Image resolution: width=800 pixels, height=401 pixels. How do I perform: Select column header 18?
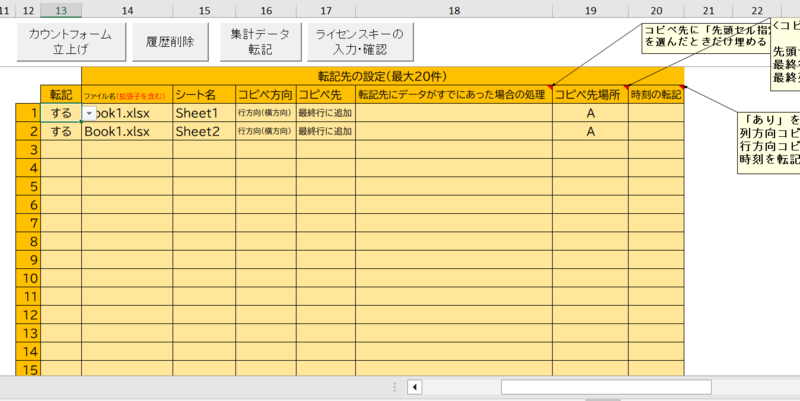pos(454,9)
